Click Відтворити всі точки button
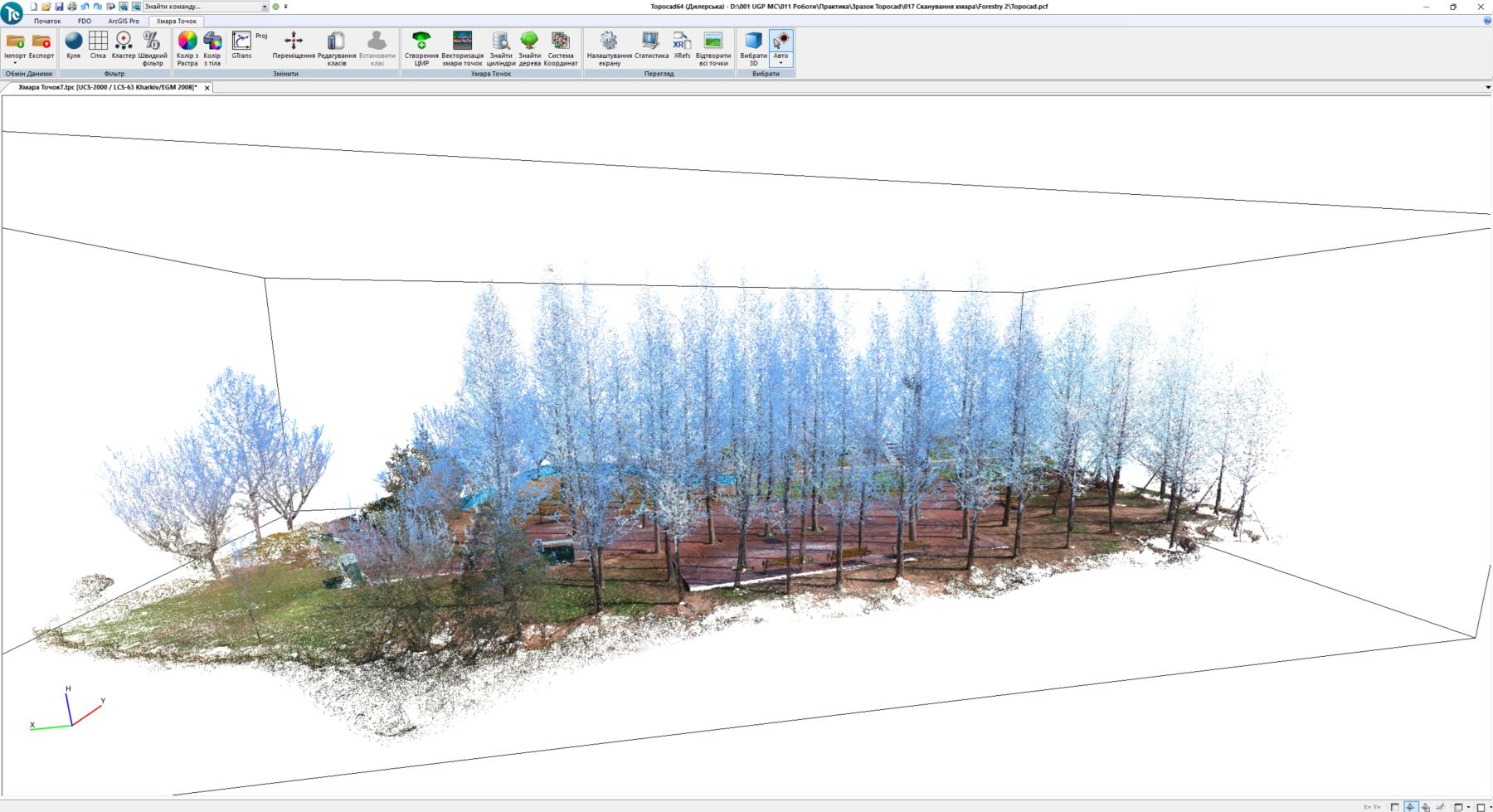Viewport: 1493px width, 812px height. click(713, 47)
